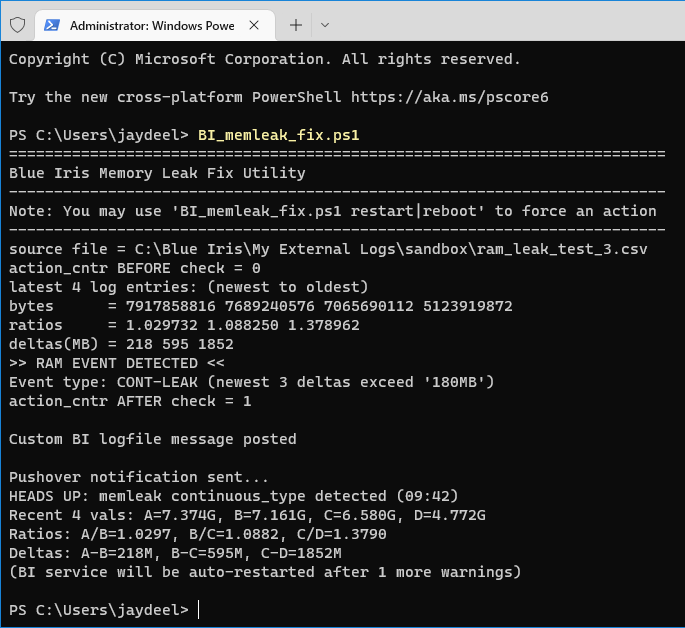
Task: Click 'action_cntr AFTER check = 1' line
Action: (x=130, y=401)
